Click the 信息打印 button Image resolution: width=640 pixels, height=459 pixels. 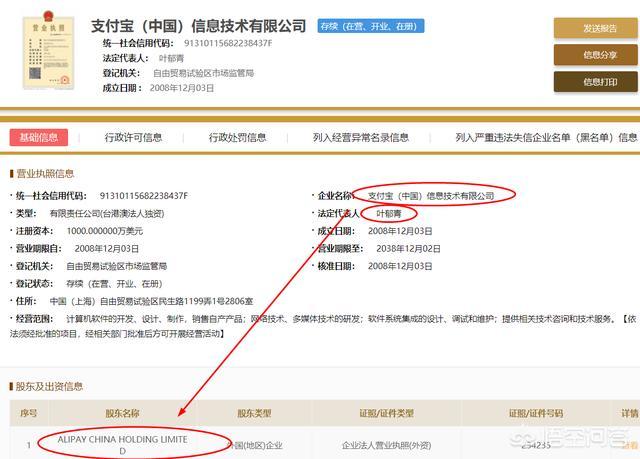pos(596,82)
